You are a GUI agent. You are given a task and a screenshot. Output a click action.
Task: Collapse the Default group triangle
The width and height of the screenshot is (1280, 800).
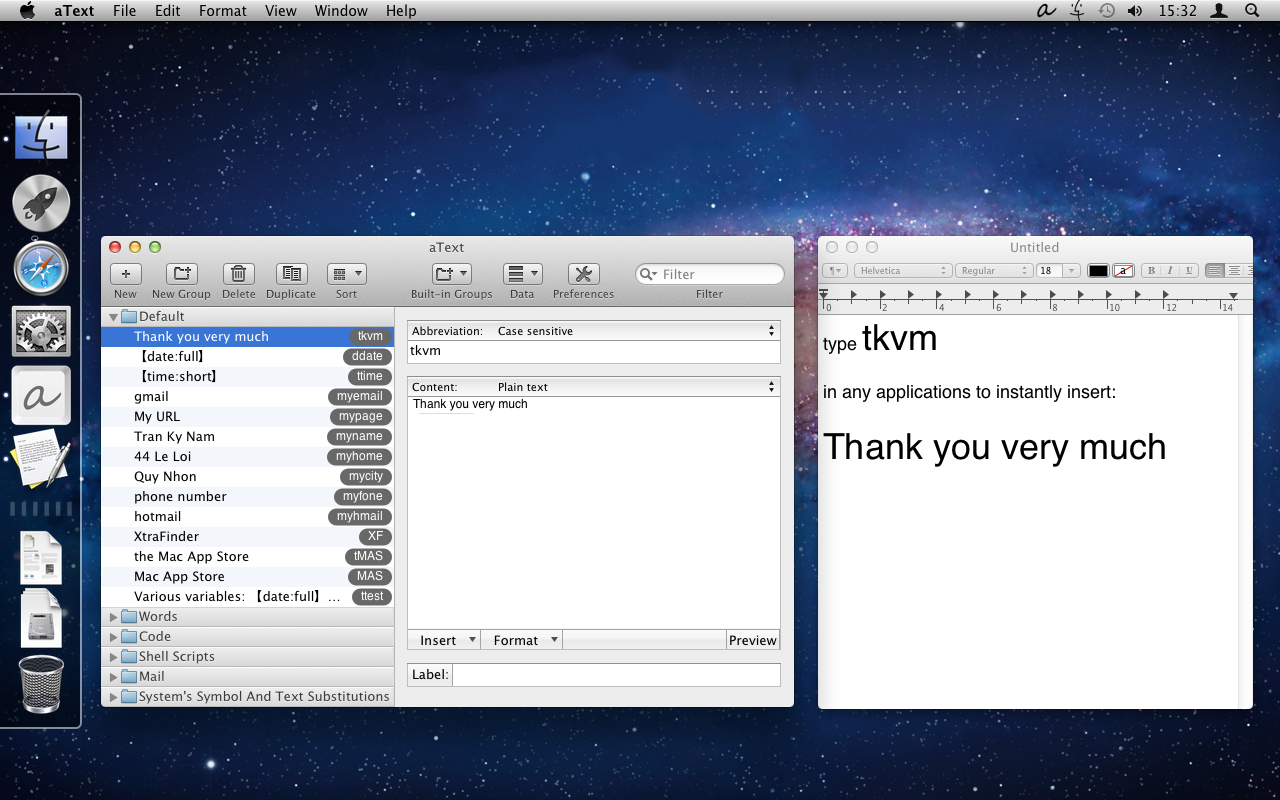tap(114, 317)
